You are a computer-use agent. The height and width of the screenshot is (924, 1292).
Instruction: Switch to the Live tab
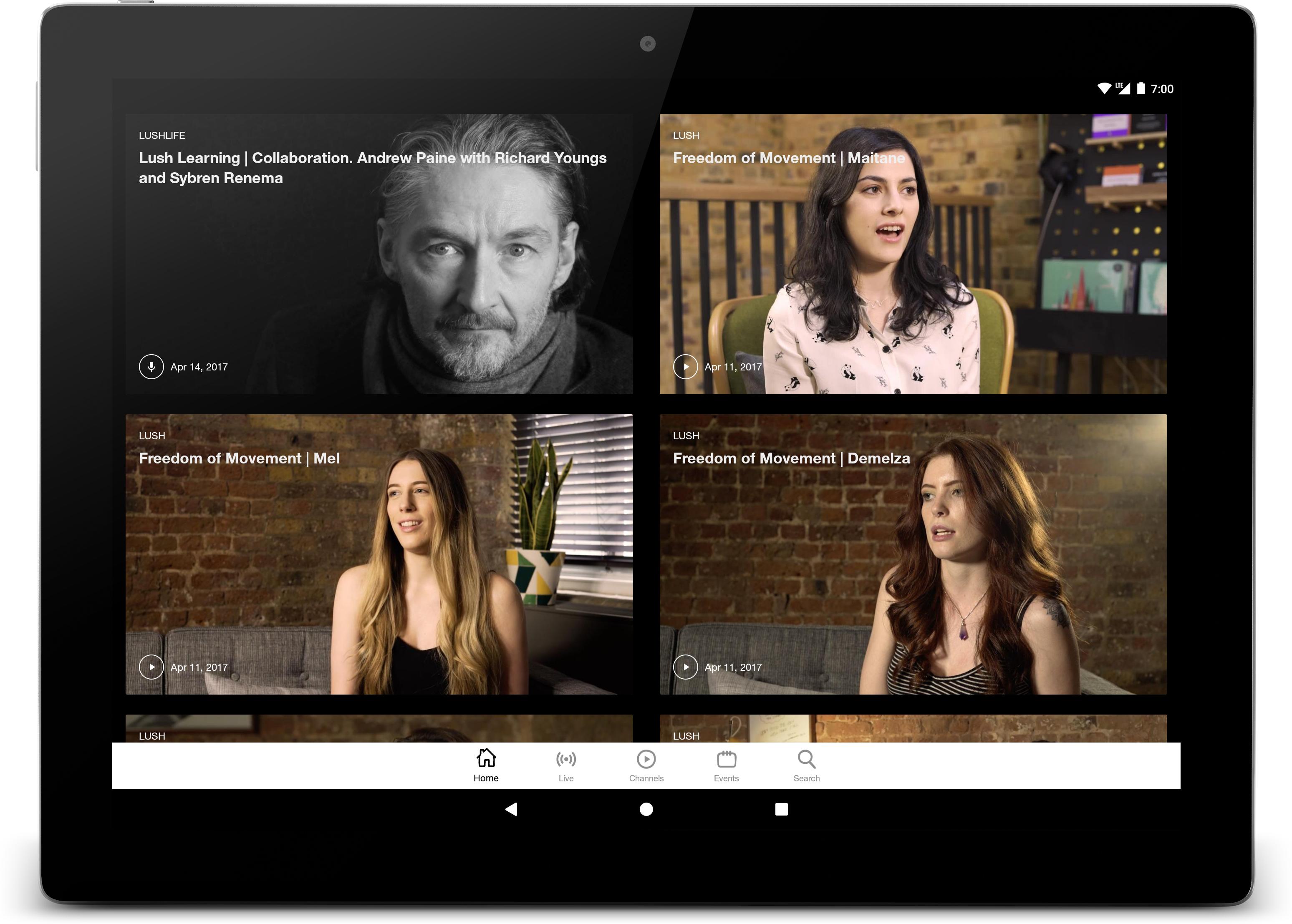tap(566, 758)
